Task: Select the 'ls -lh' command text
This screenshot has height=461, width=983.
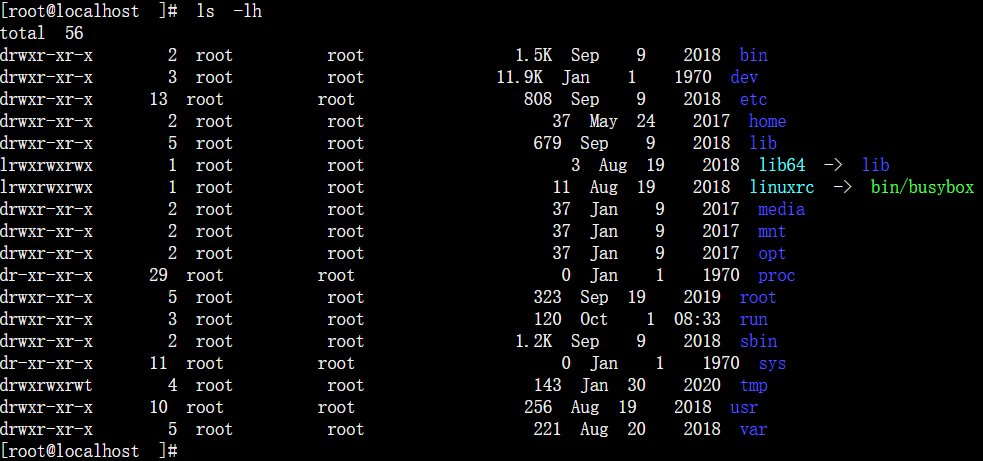Action: pyautogui.click(x=229, y=11)
